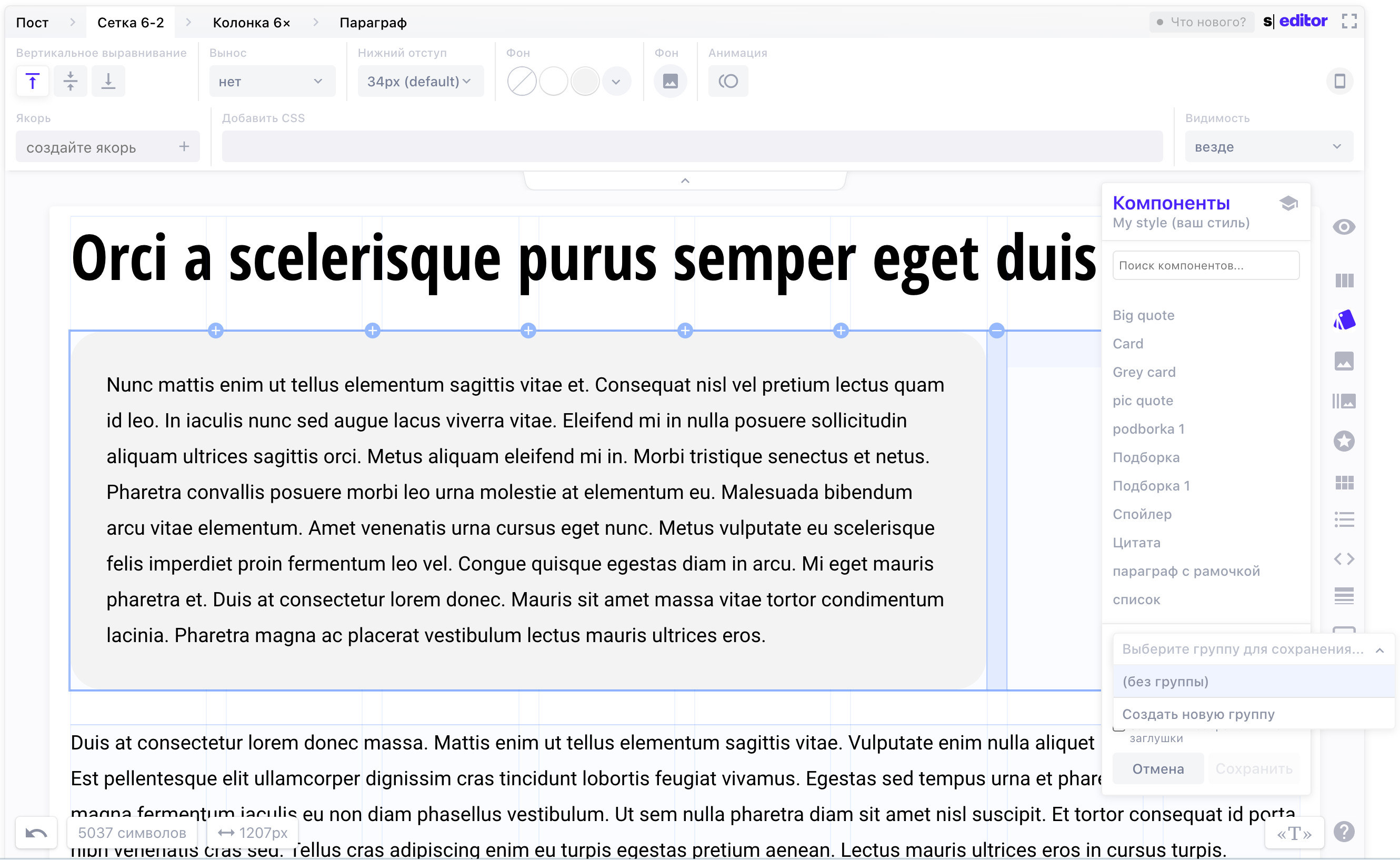This screenshot has height=860, width=1400.
Task: Switch to mobile preview icon
Action: click(1339, 82)
